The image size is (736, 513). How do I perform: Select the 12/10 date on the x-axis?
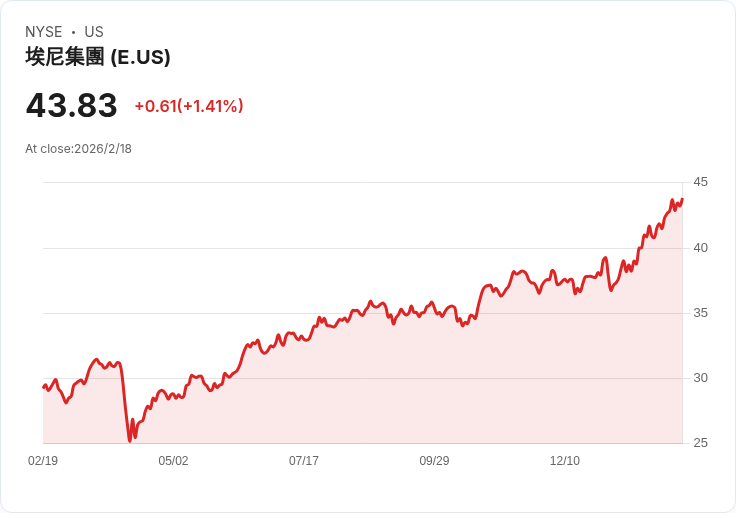click(x=565, y=461)
